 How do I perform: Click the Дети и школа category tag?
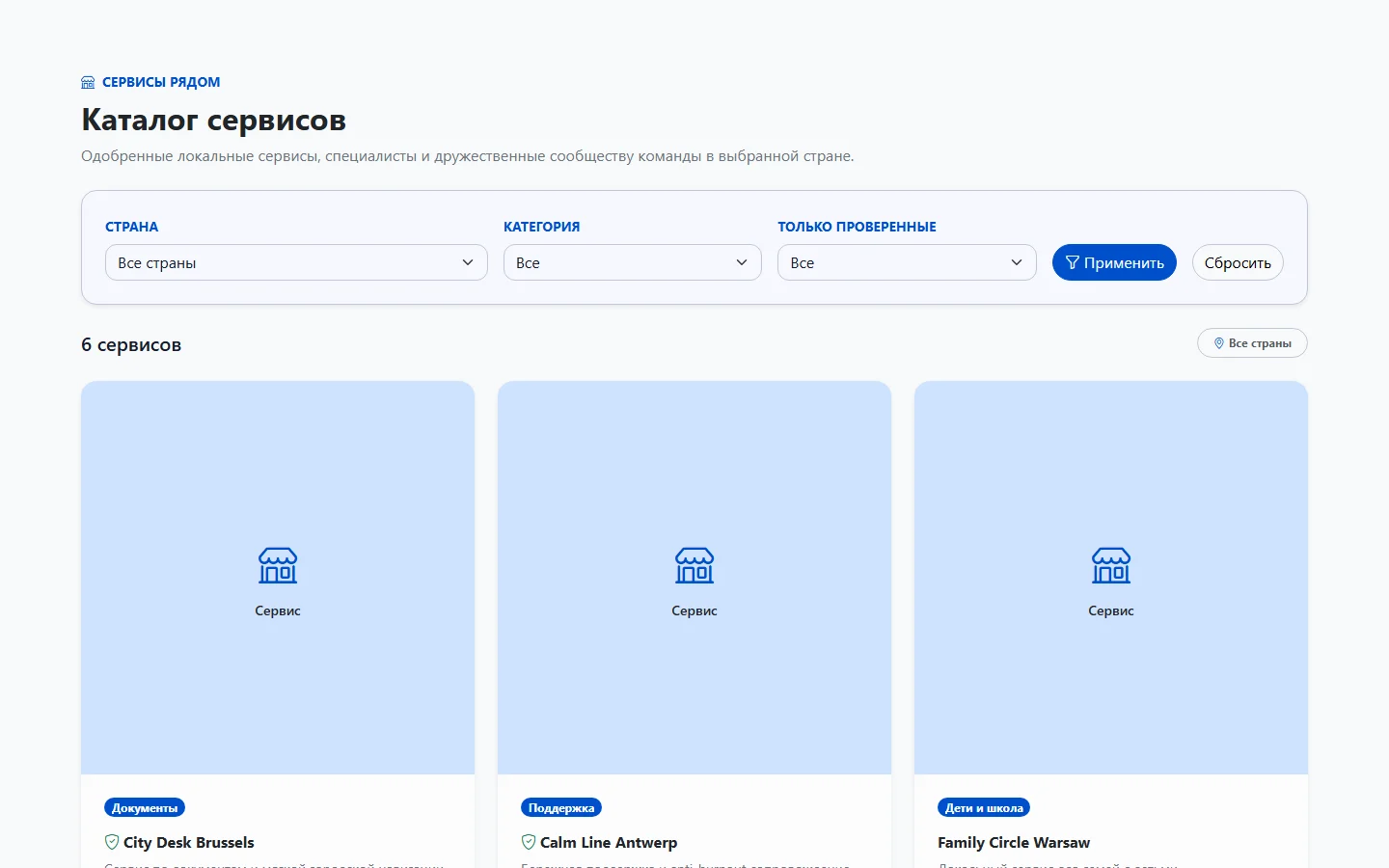click(x=984, y=807)
